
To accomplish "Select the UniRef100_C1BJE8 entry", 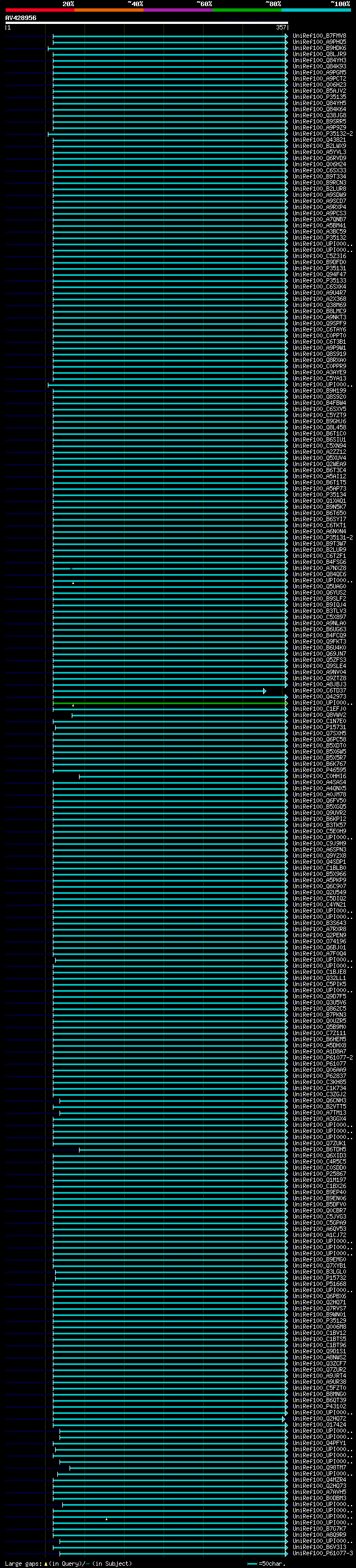I will pos(319,972).
